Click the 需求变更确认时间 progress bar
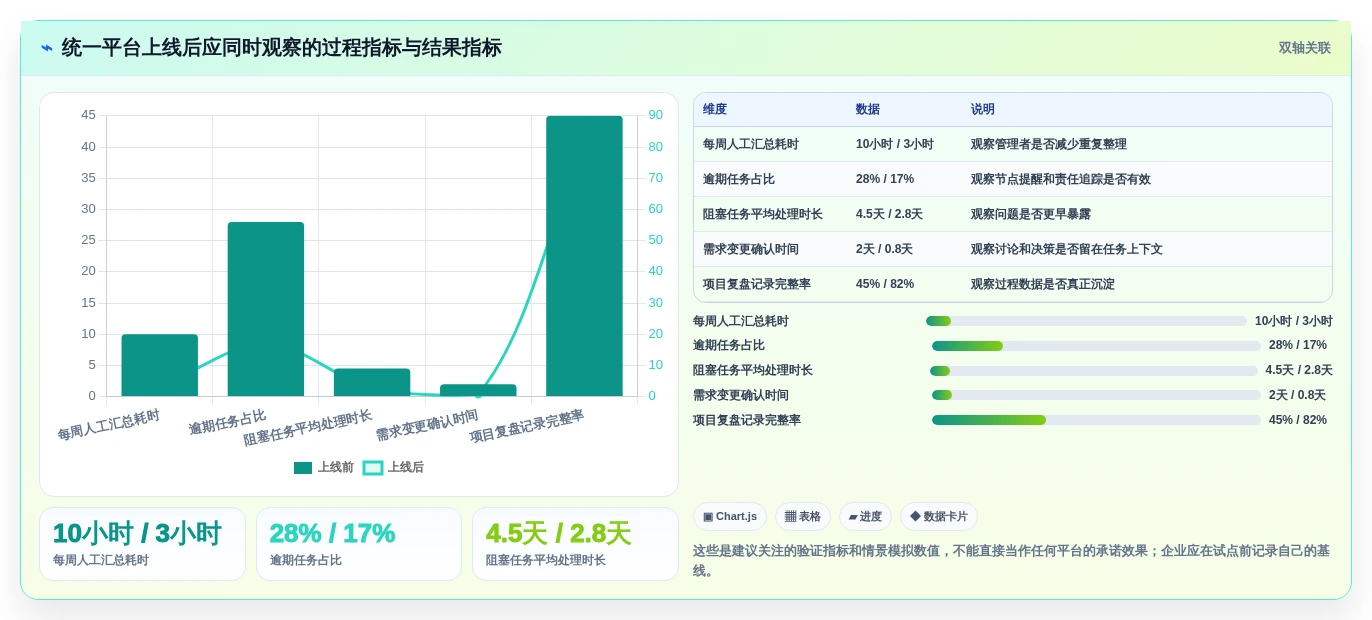This screenshot has height=620, width=1372. click(1096, 395)
